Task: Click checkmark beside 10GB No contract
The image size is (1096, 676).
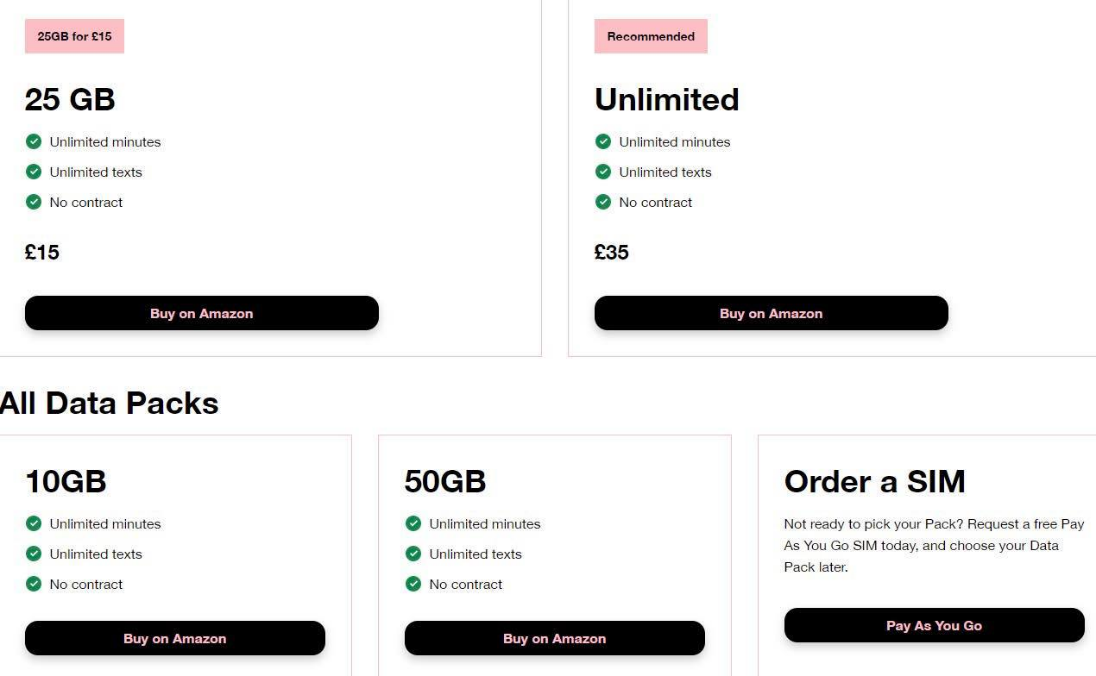Action: (x=34, y=584)
